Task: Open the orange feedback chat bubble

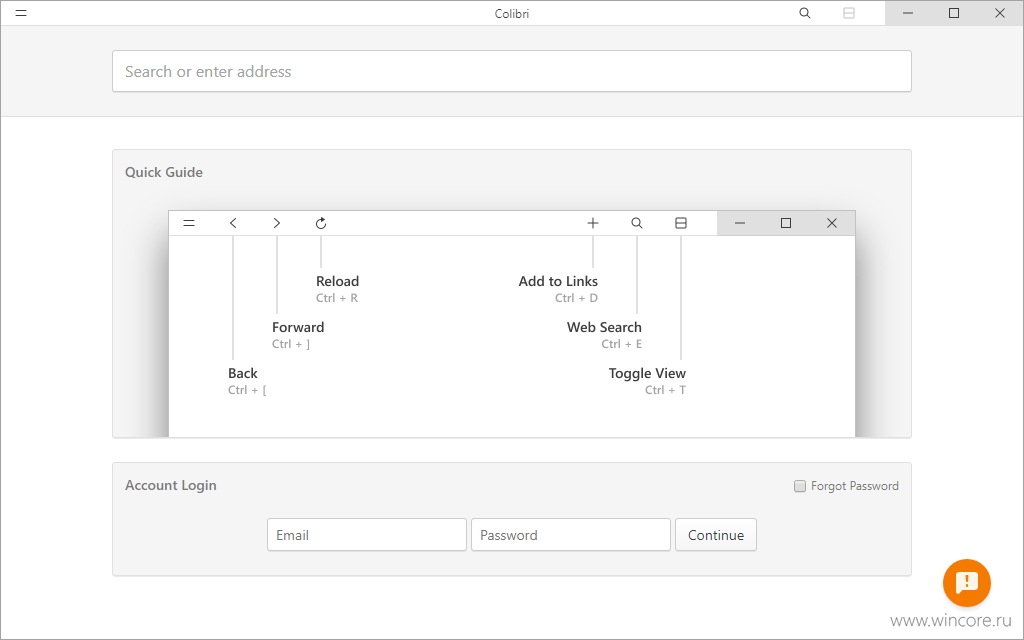Action: click(967, 583)
